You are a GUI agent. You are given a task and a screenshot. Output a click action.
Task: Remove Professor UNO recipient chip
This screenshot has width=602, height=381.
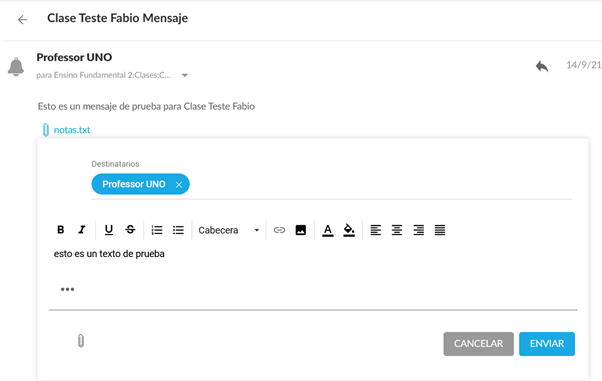pos(179,185)
